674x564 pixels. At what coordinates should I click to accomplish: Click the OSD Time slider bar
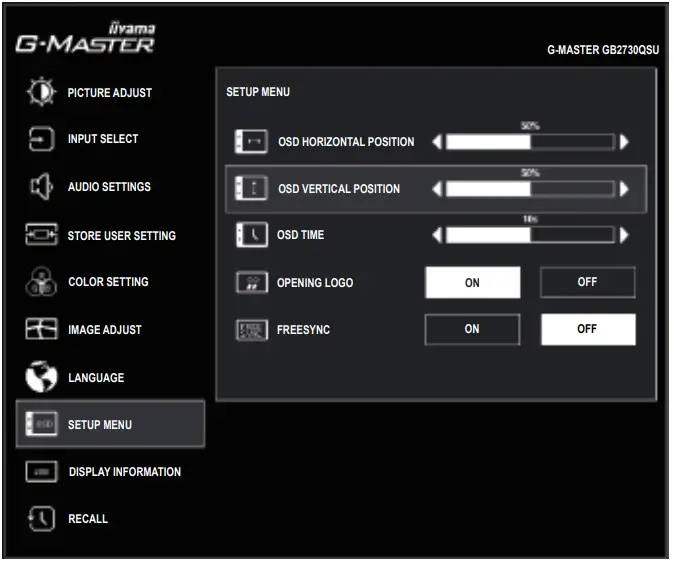(x=531, y=235)
